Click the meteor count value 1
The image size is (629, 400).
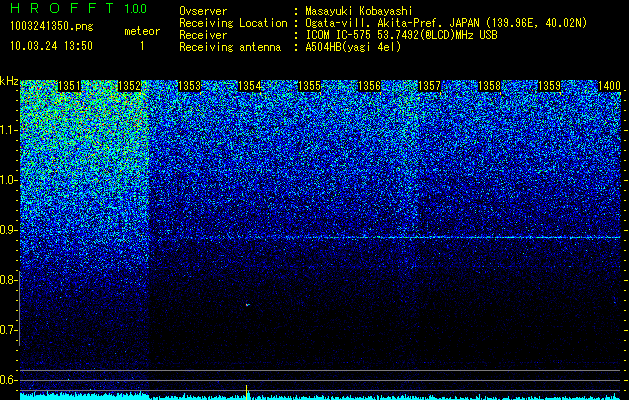tap(142, 46)
